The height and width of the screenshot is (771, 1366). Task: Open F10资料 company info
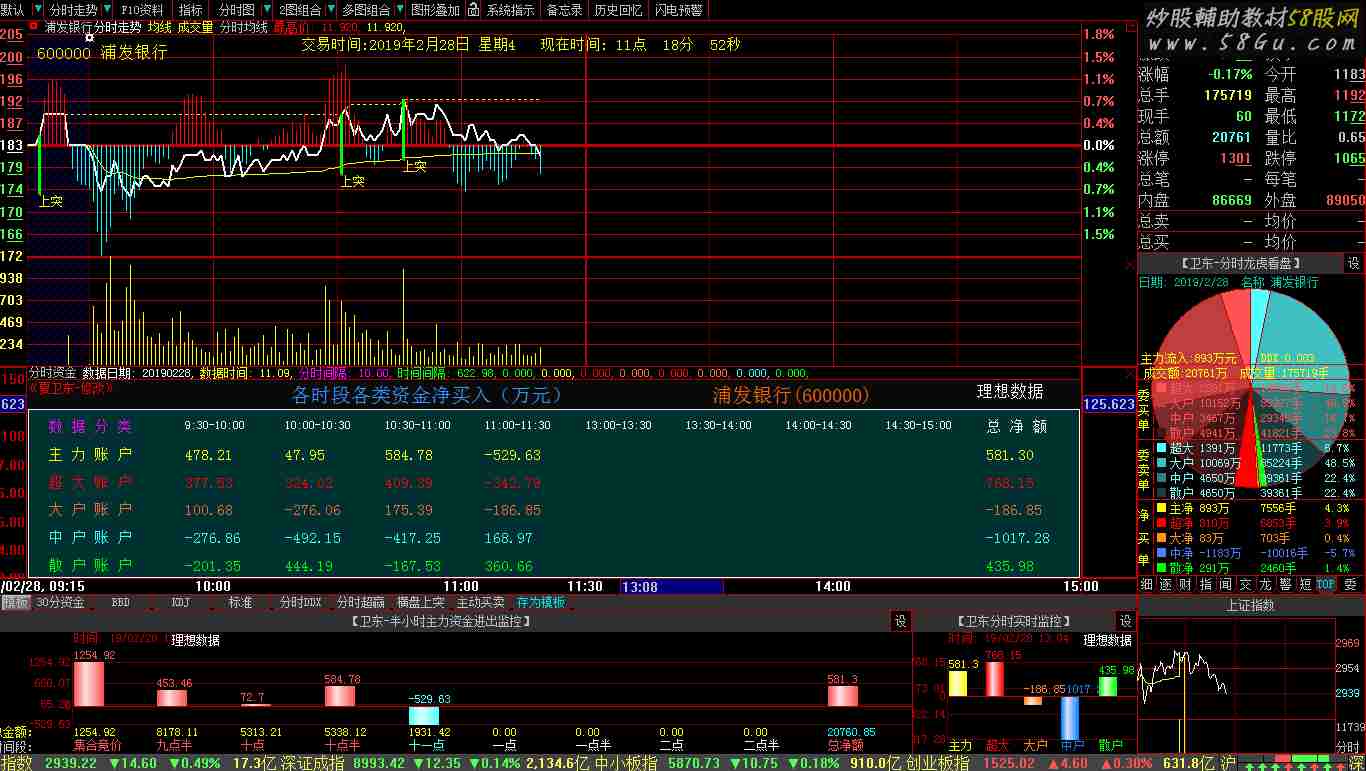[143, 9]
